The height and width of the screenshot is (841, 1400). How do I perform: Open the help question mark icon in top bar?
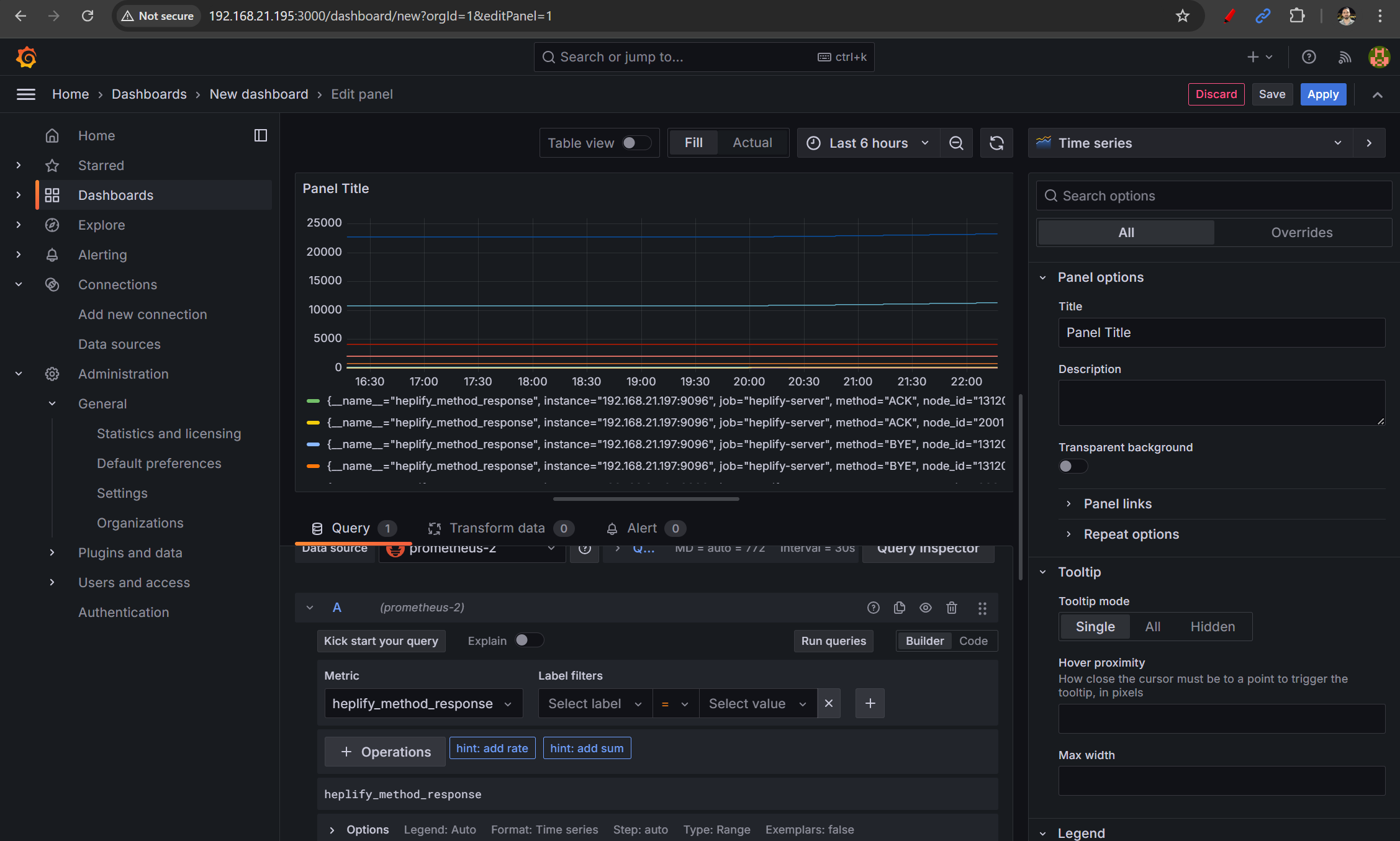click(x=1309, y=57)
